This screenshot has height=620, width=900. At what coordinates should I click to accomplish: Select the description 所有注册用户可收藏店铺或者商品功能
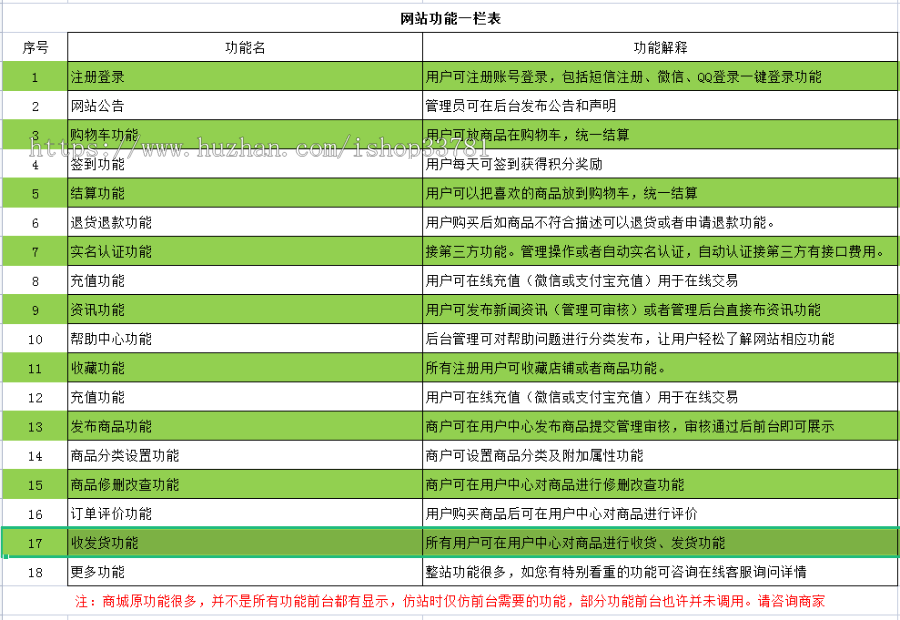click(x=660, y=368)
